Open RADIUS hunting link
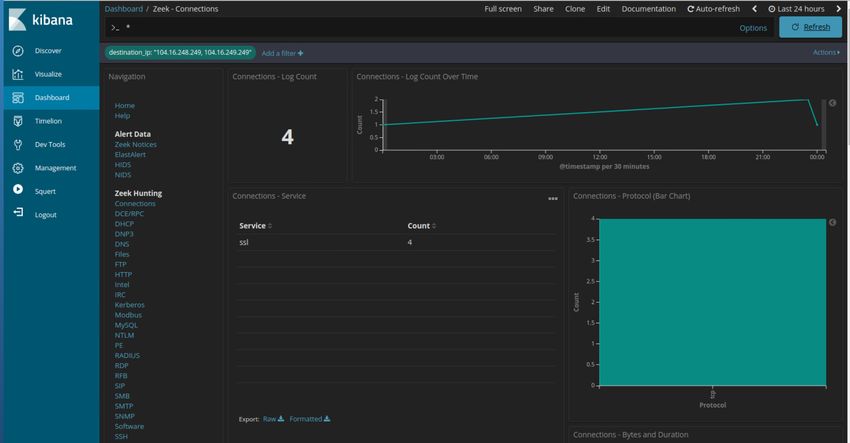This screenshot has height=443, width=850. click(127, 356)
